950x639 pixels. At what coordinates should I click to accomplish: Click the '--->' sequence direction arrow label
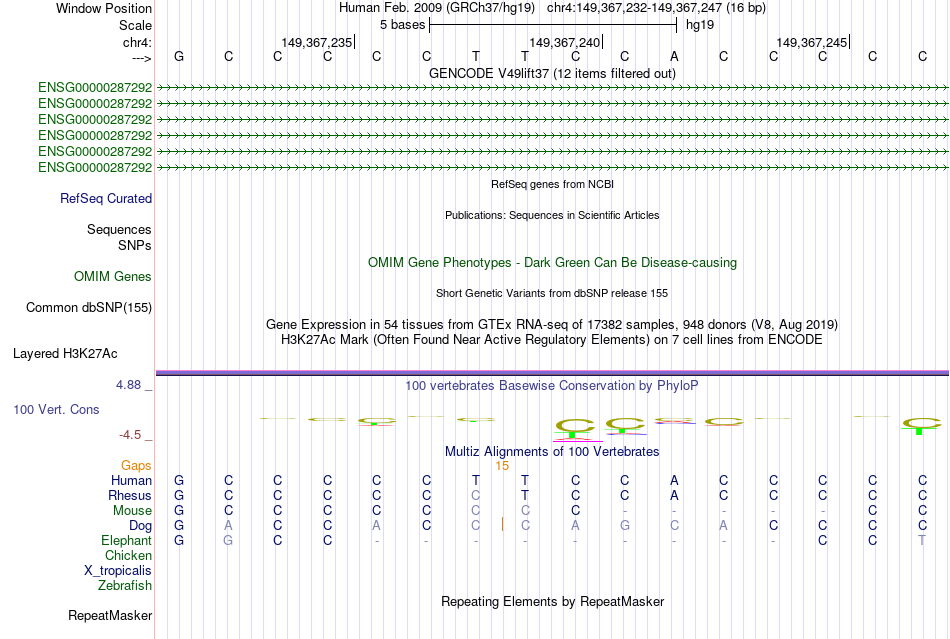click(x=141, y=58)
